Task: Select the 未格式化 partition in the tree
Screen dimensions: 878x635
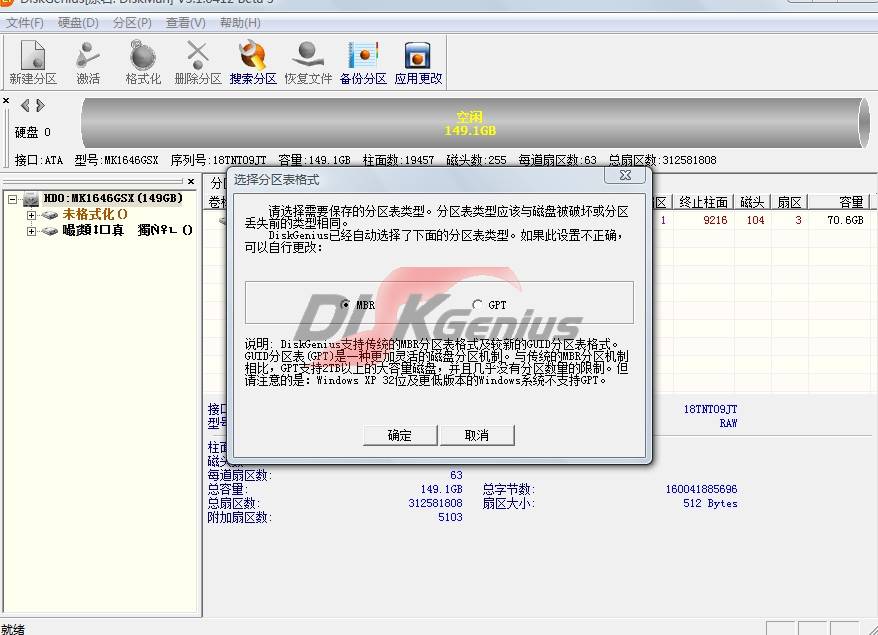Action: 95,214
